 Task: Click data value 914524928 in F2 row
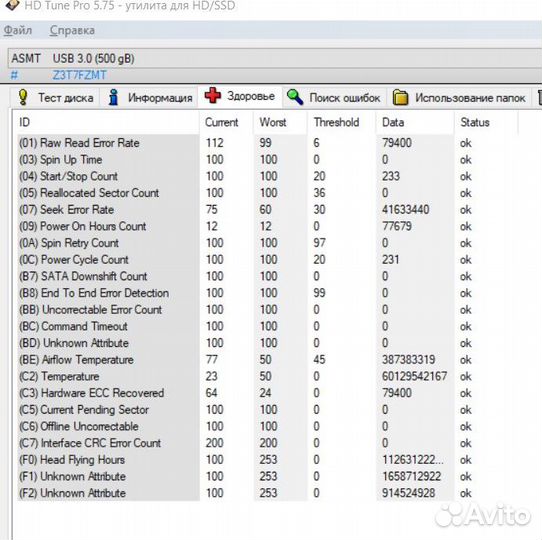[408, 493]
